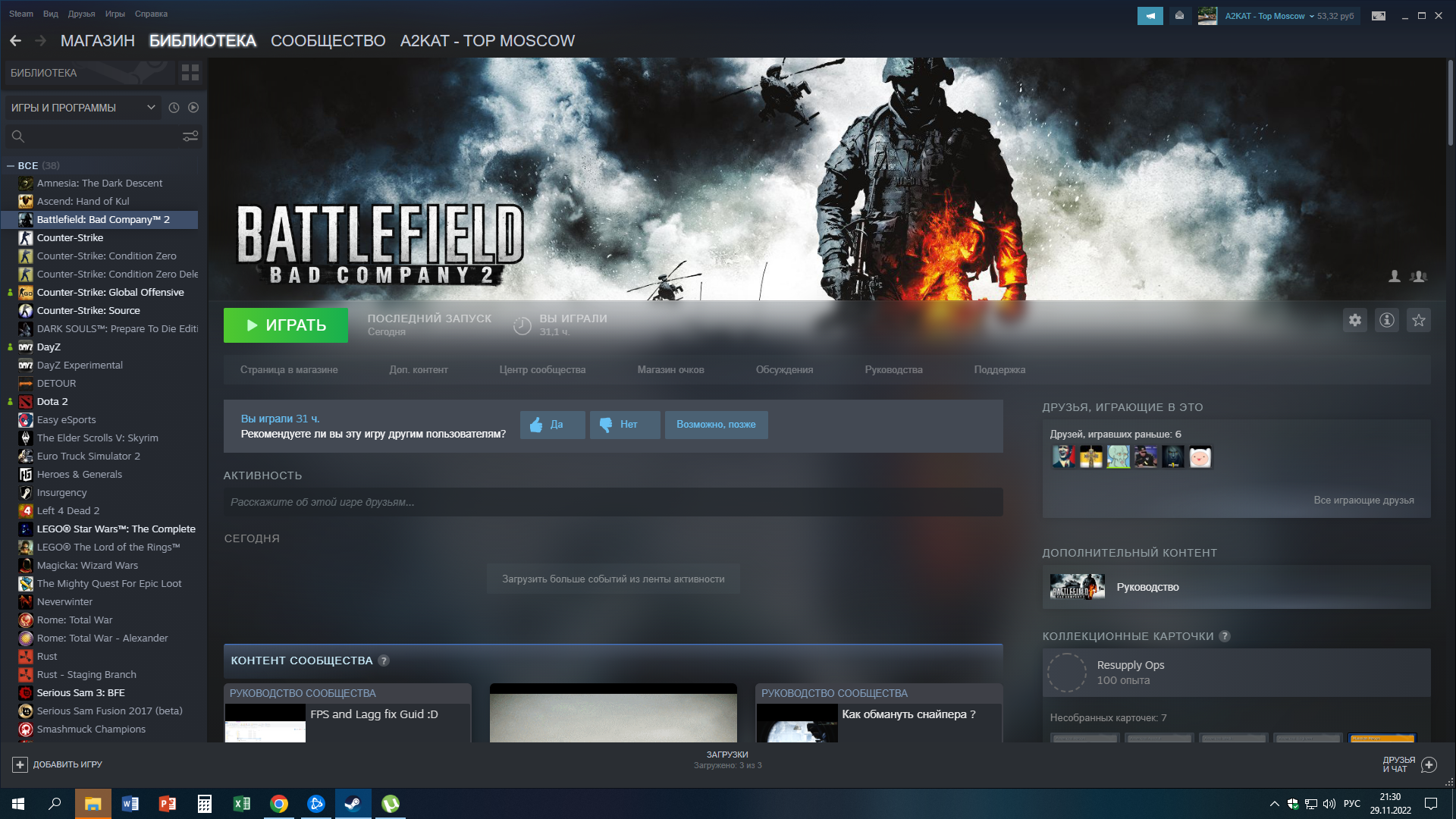
Task: Open Все играющие друзья link
Action: click(1363, 500)
